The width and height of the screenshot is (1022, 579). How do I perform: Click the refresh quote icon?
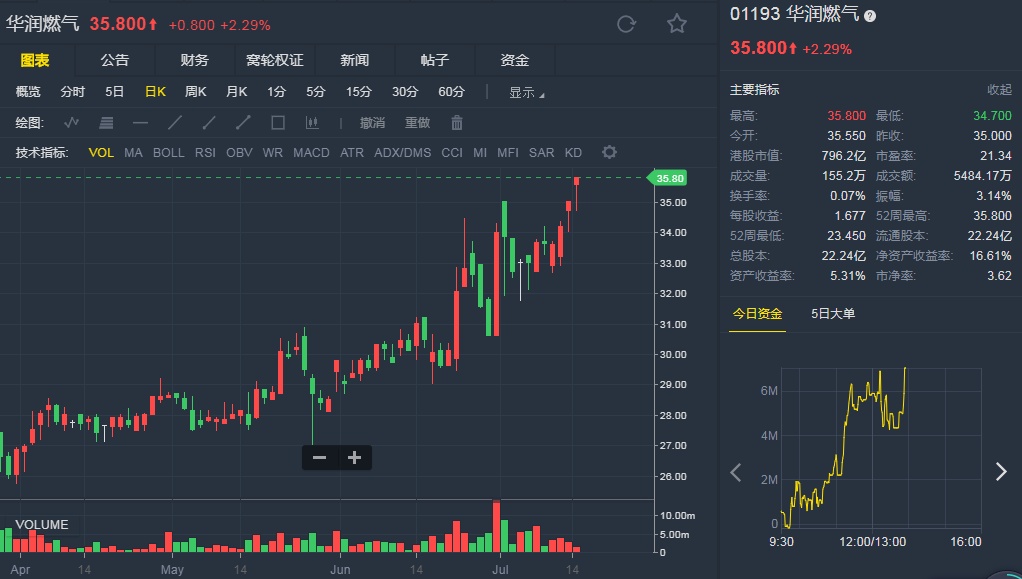(x=627, y=24)
